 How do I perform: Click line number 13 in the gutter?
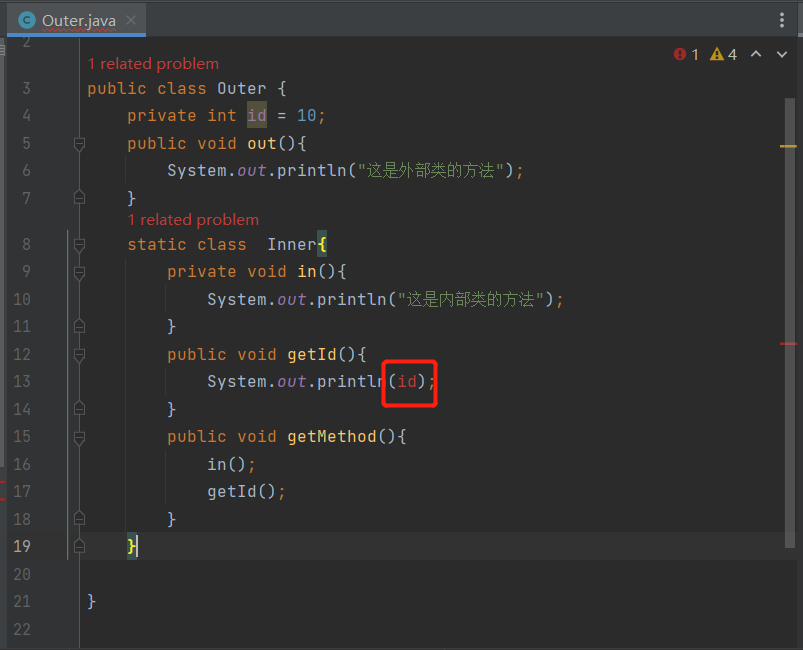[x=22, y=382]
